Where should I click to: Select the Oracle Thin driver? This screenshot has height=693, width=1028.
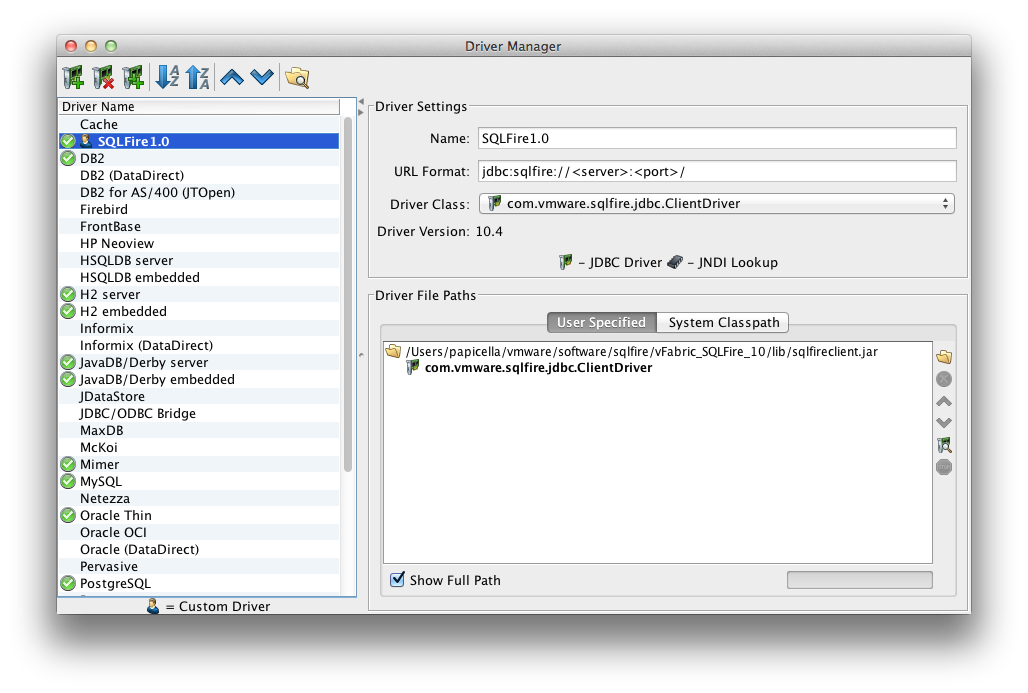coord(113,515)
